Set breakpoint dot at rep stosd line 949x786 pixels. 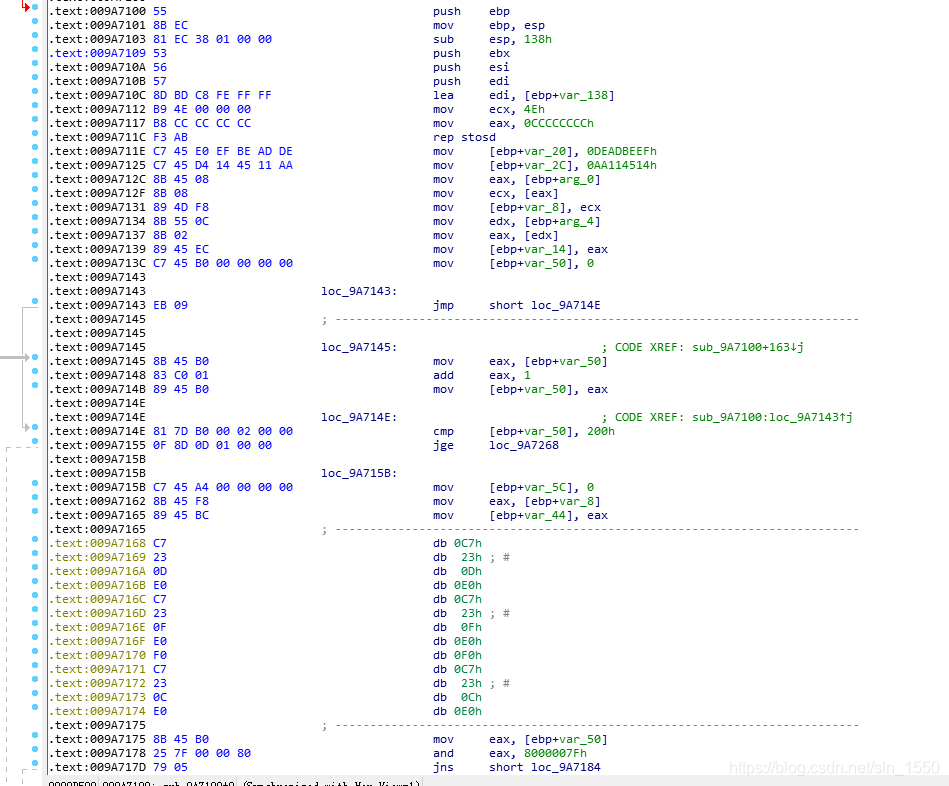[35, 133]
